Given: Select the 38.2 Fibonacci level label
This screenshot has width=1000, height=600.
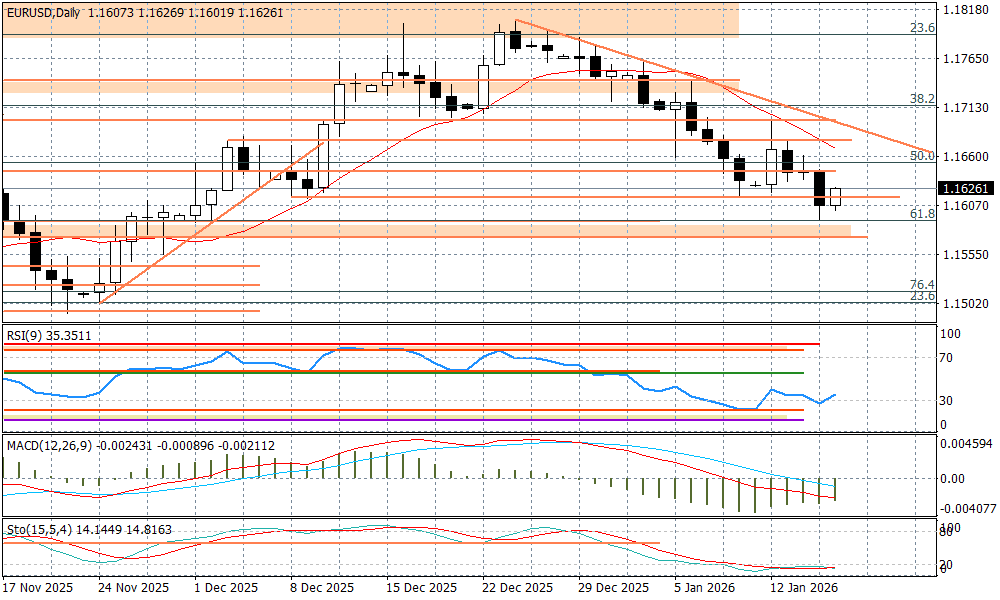Looking at the screenshot, I should [x=922, y=99].
